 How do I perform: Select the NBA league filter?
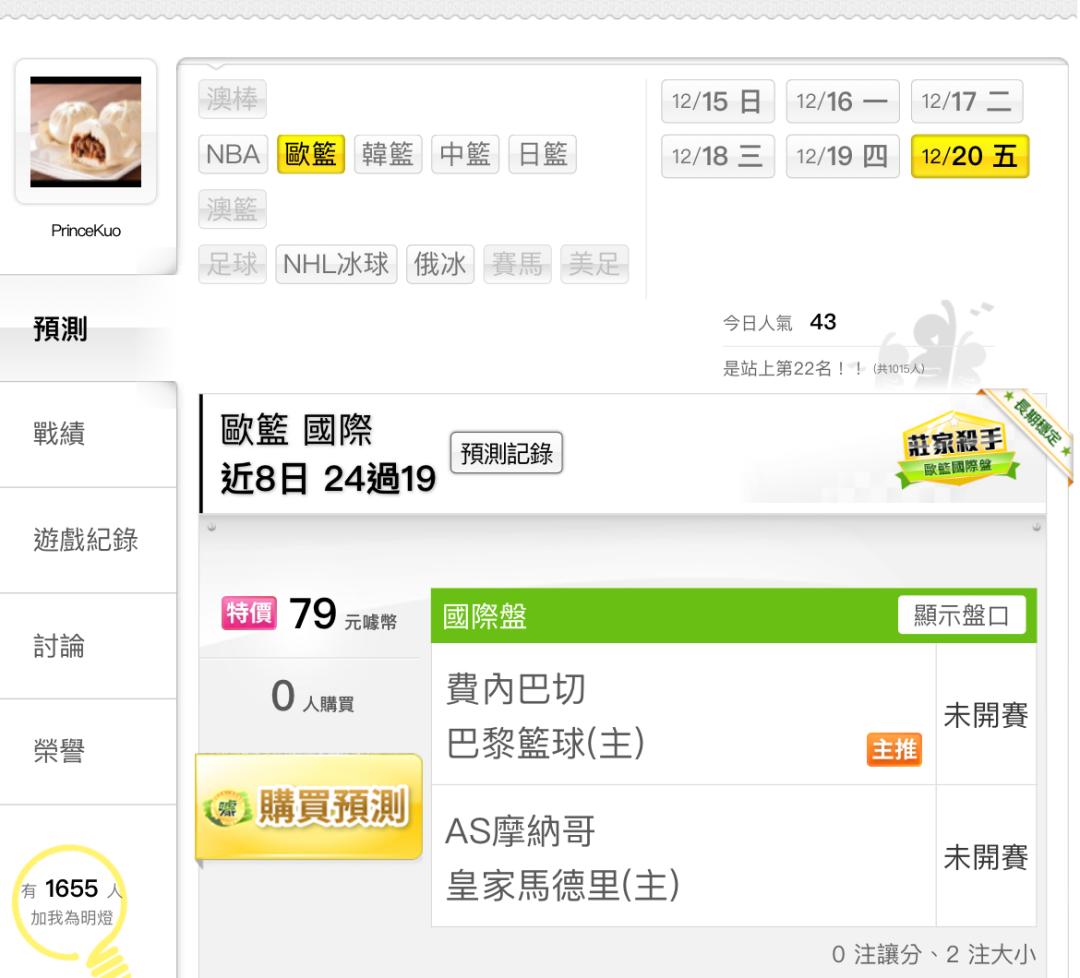pos(233,154)
